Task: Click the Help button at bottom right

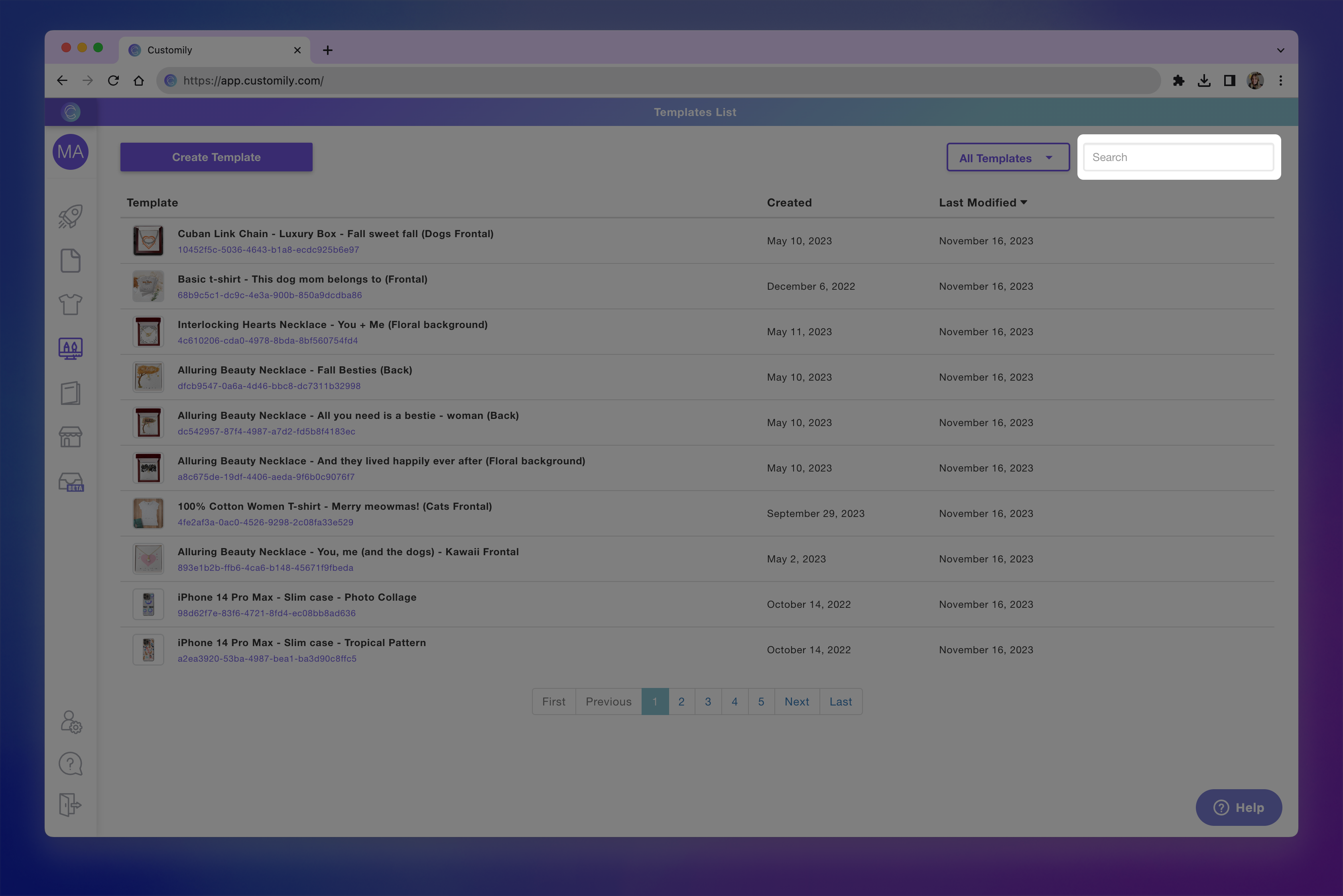Action: click(x=1239, y=808)
